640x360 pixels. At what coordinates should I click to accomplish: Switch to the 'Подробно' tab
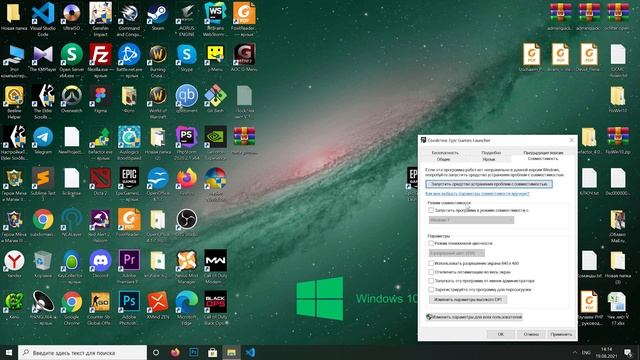[491, 153]
